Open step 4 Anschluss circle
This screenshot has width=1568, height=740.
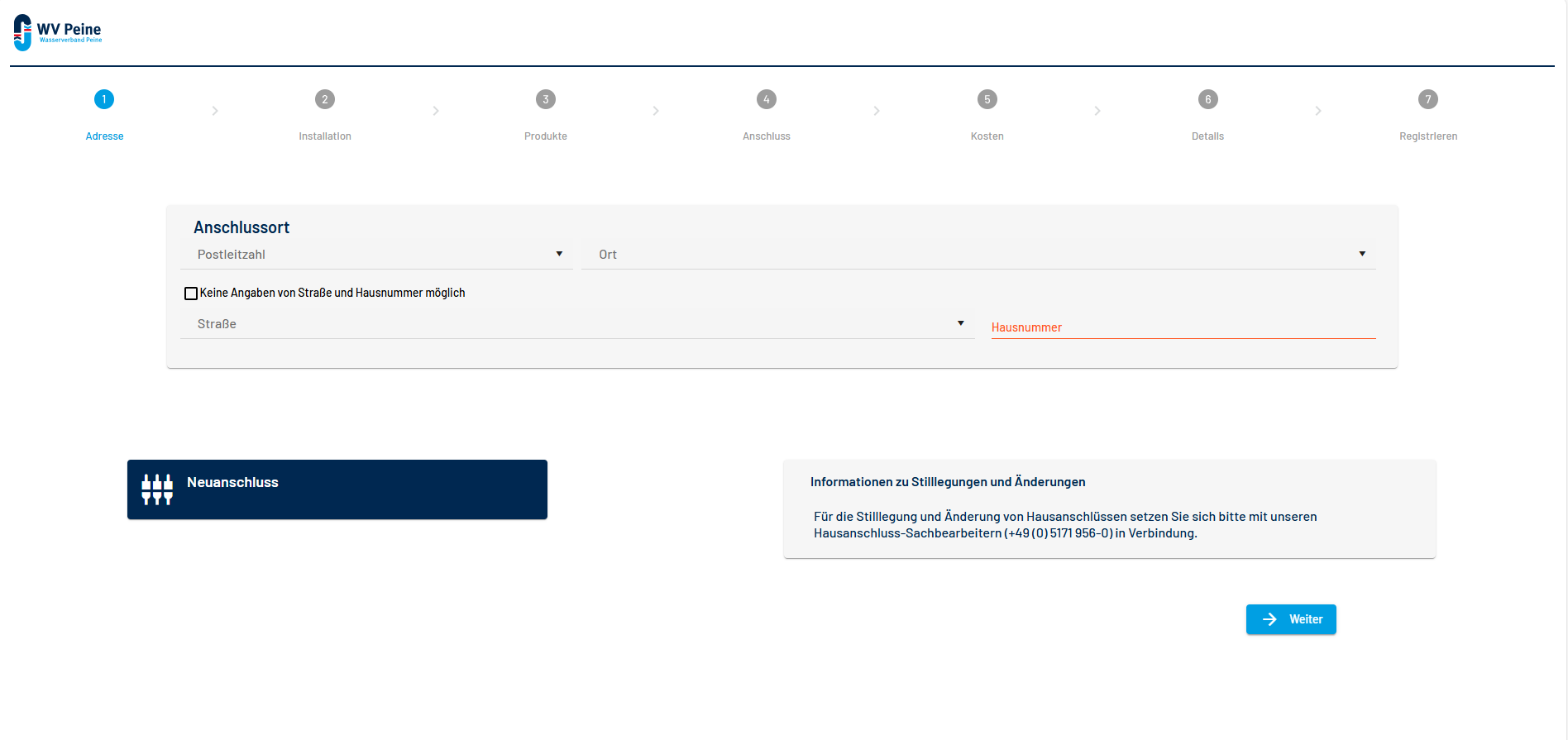tap(767, 99)
